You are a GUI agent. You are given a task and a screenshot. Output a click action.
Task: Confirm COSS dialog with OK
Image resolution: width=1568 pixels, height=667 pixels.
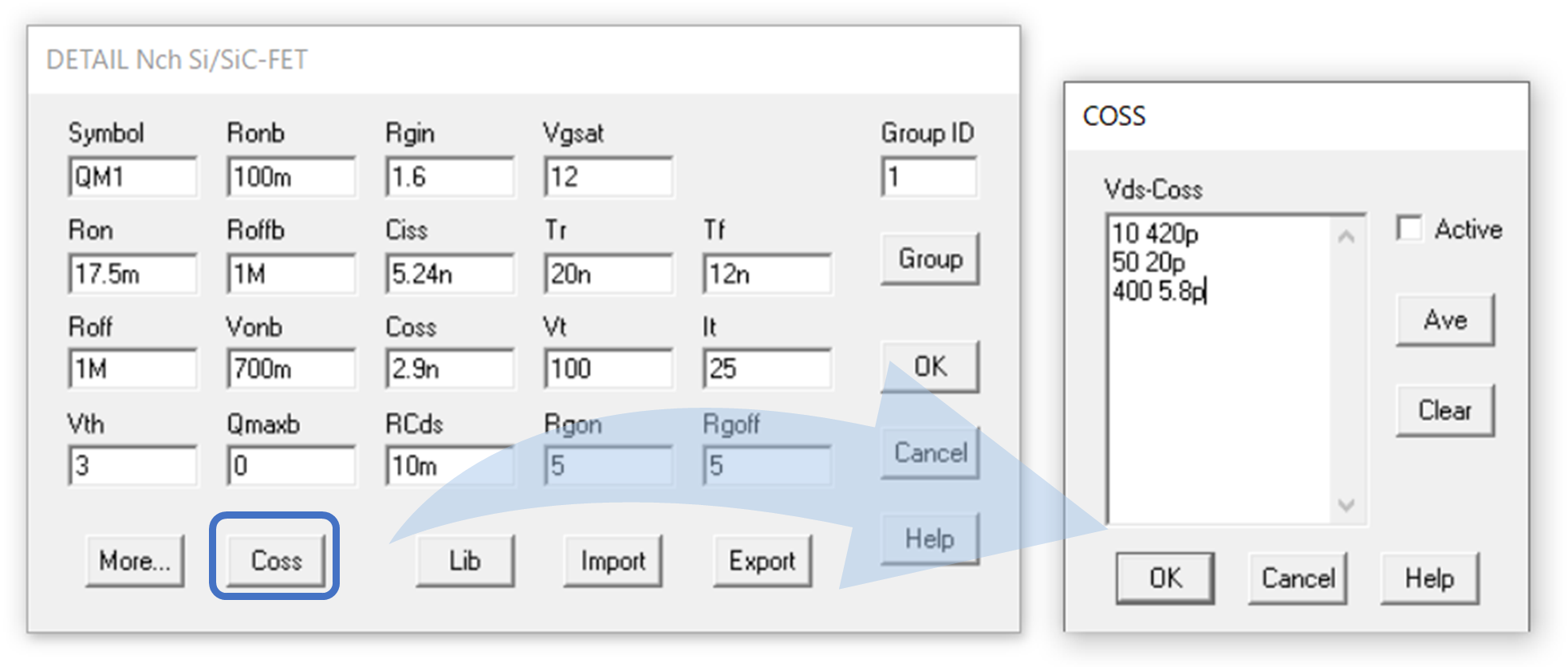(x=1164, y=578)
